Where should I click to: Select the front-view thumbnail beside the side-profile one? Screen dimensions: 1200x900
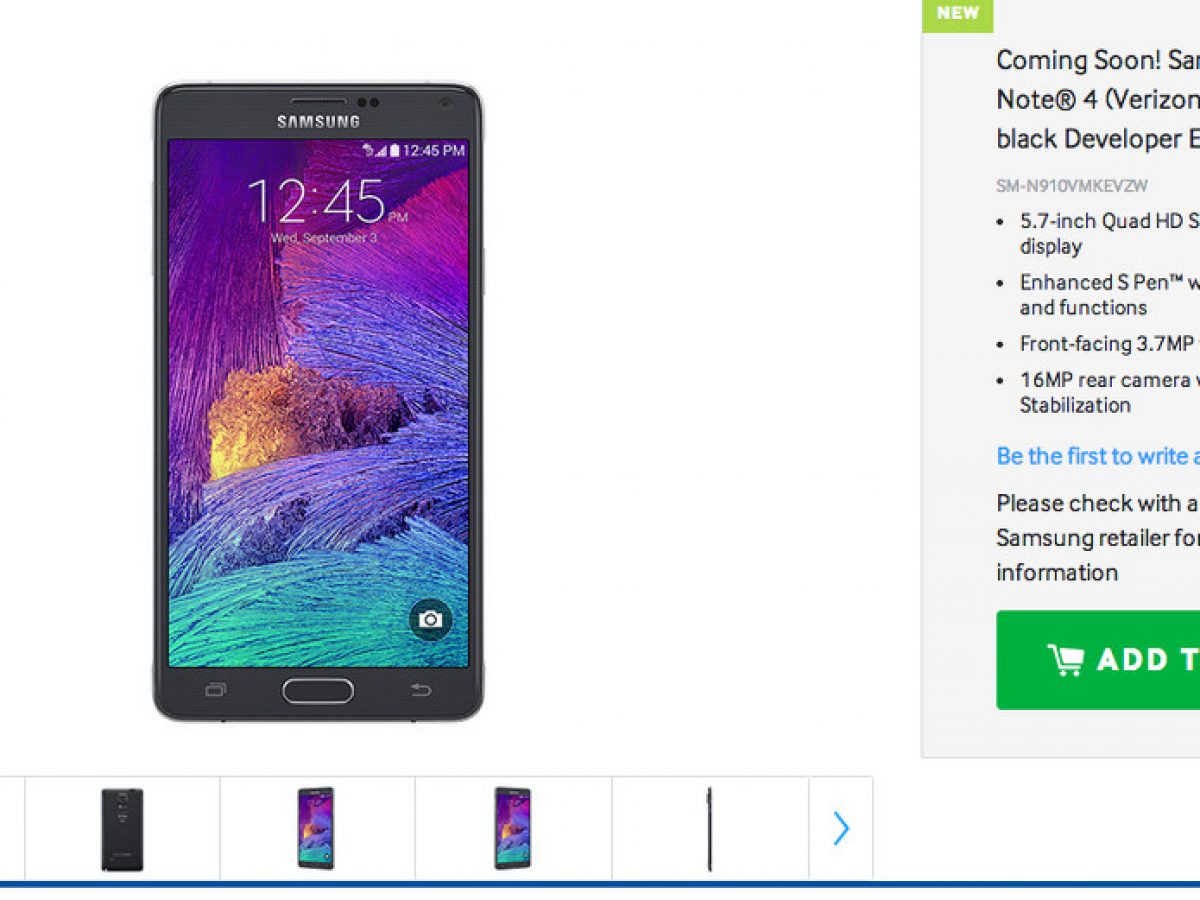pyautogui.click(x=513, y=828)
